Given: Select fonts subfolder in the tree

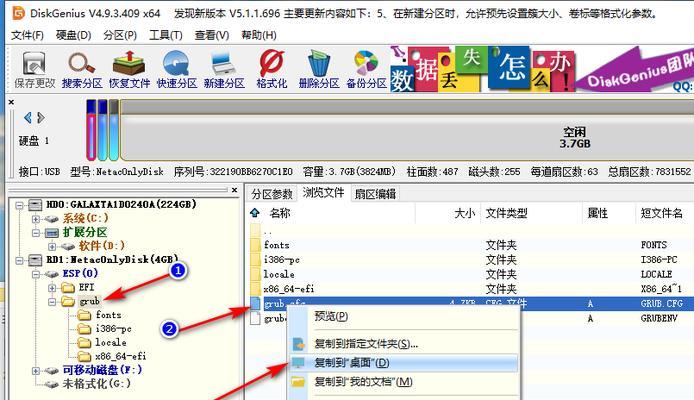Looking at the screenshot, I should (108, 315).
